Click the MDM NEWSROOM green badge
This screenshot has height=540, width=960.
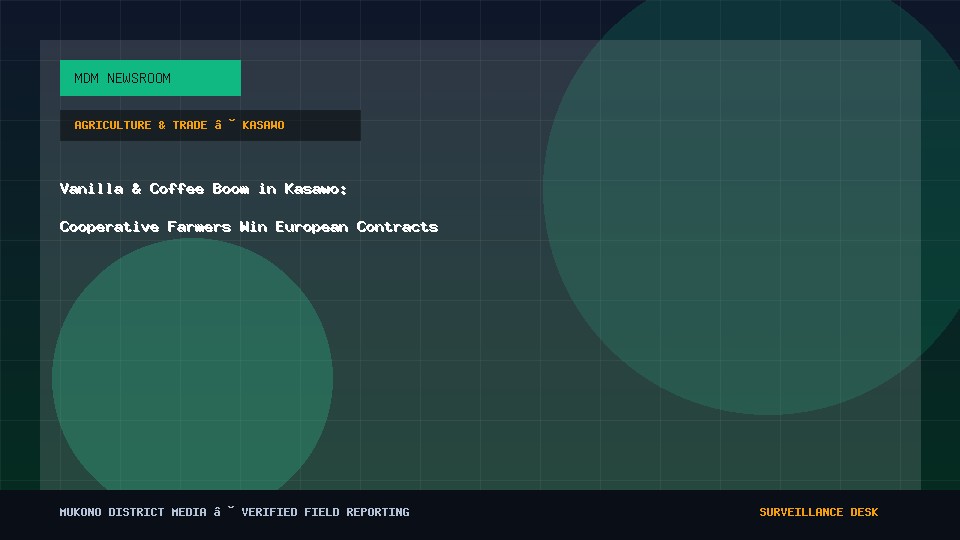coord(150,78)
